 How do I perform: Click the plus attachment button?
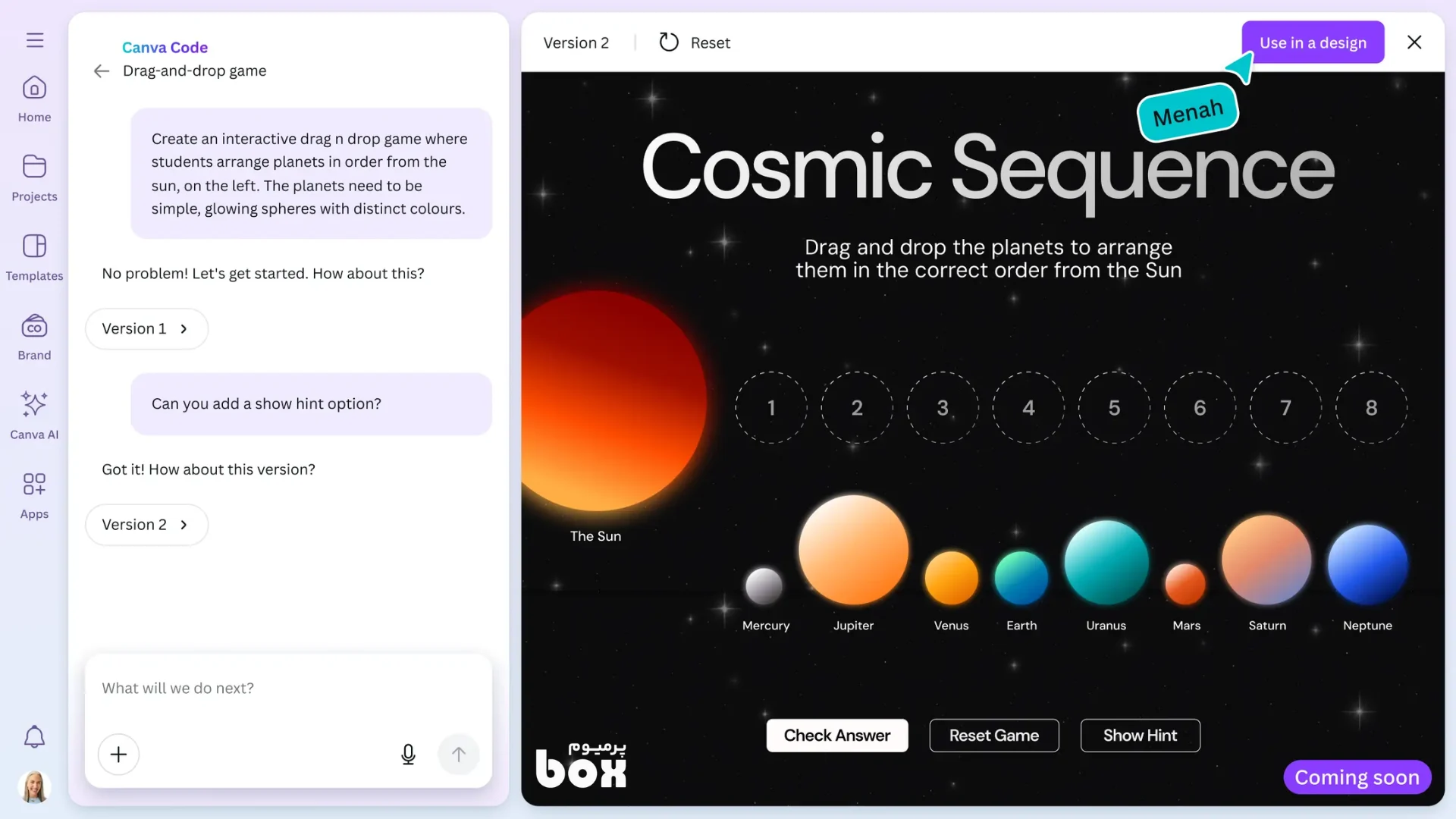coord(118,755)
